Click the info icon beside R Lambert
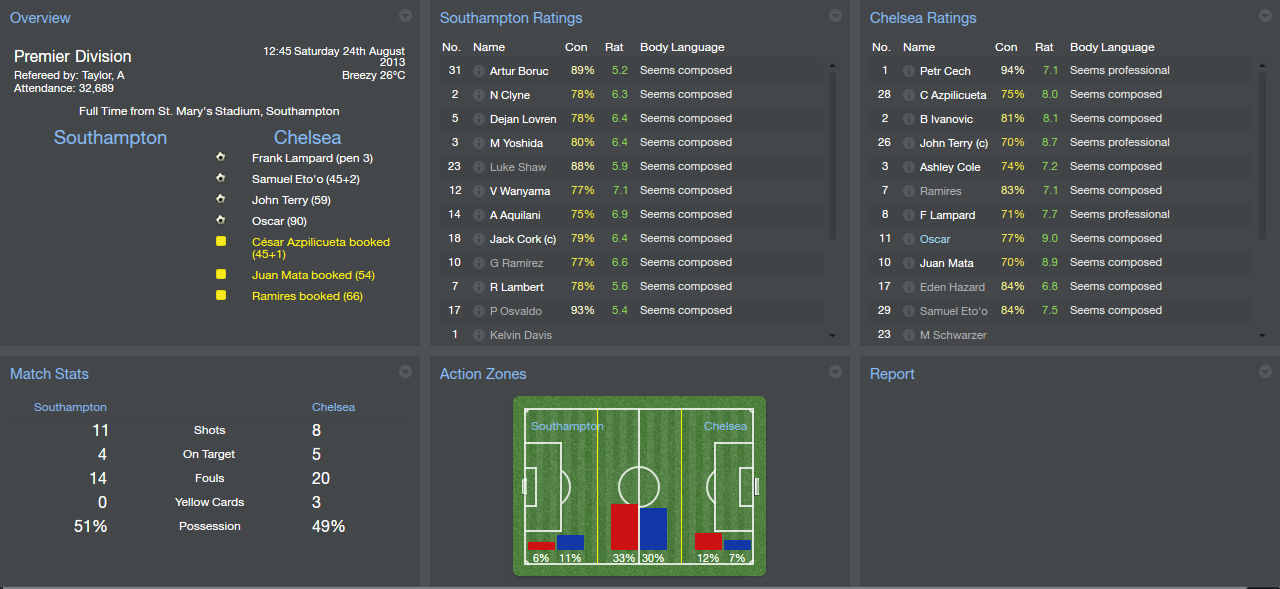The height and width of the screenshot is (589, 1280). [x=478, y=287]
